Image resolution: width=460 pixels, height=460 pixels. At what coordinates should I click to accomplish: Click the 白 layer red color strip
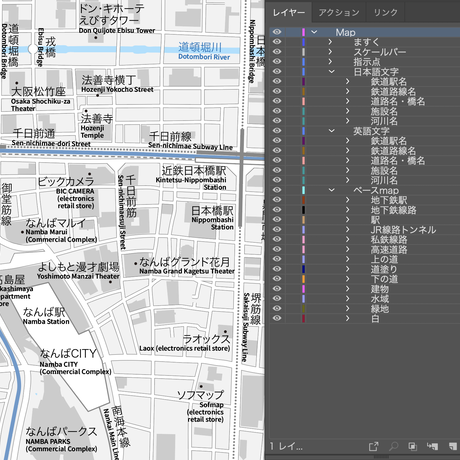point(303,318)
